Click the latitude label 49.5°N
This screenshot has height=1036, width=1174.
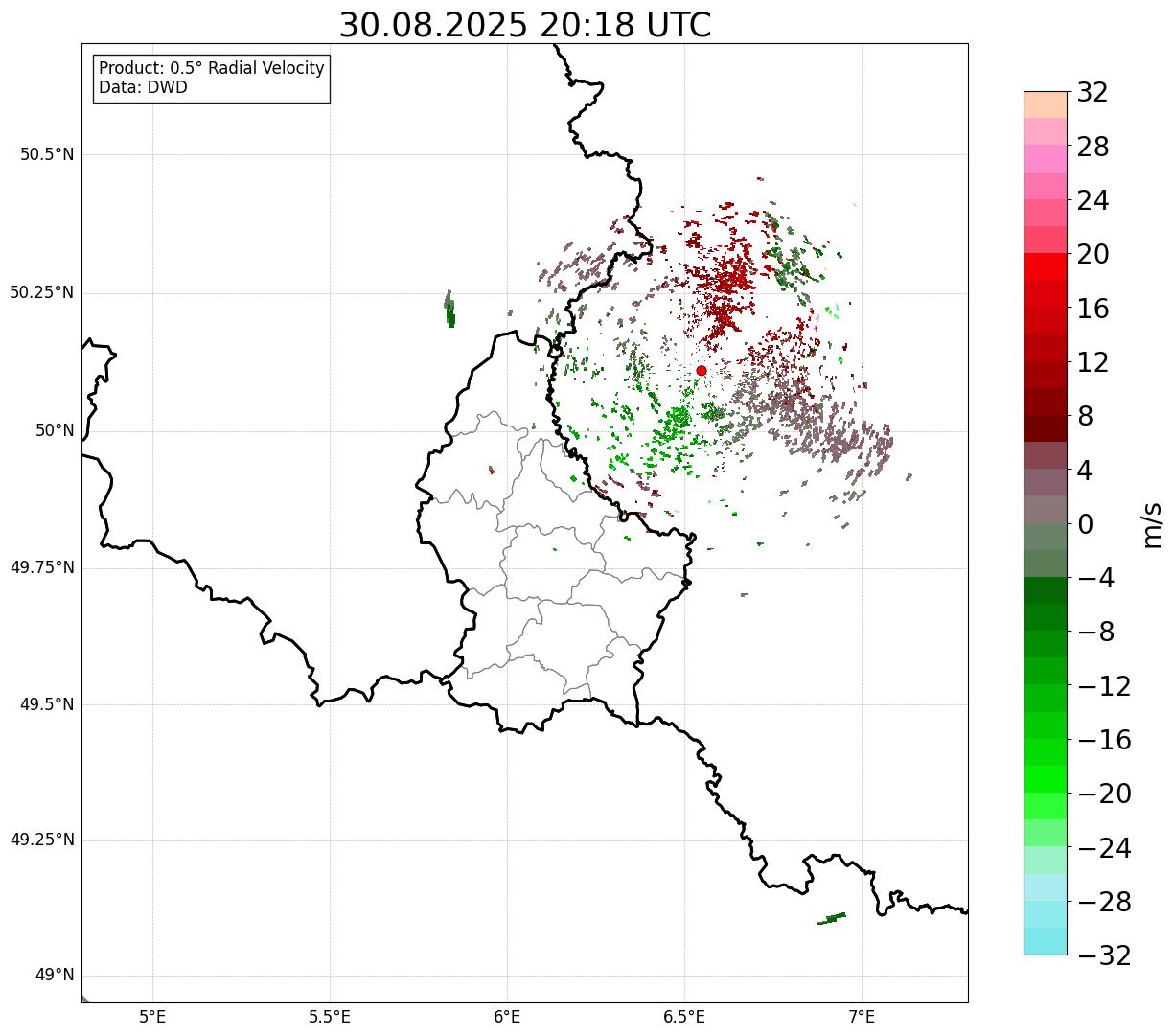(x=47, y=704)
